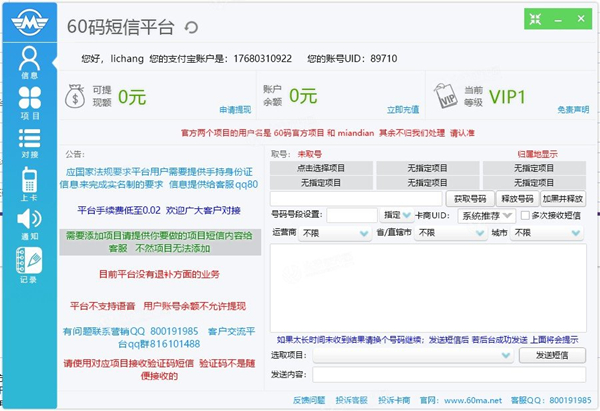Viewport: 600px width, 411px height.
Task: Open the 记录 records icon in sidebar
Action: coord(30,266)
